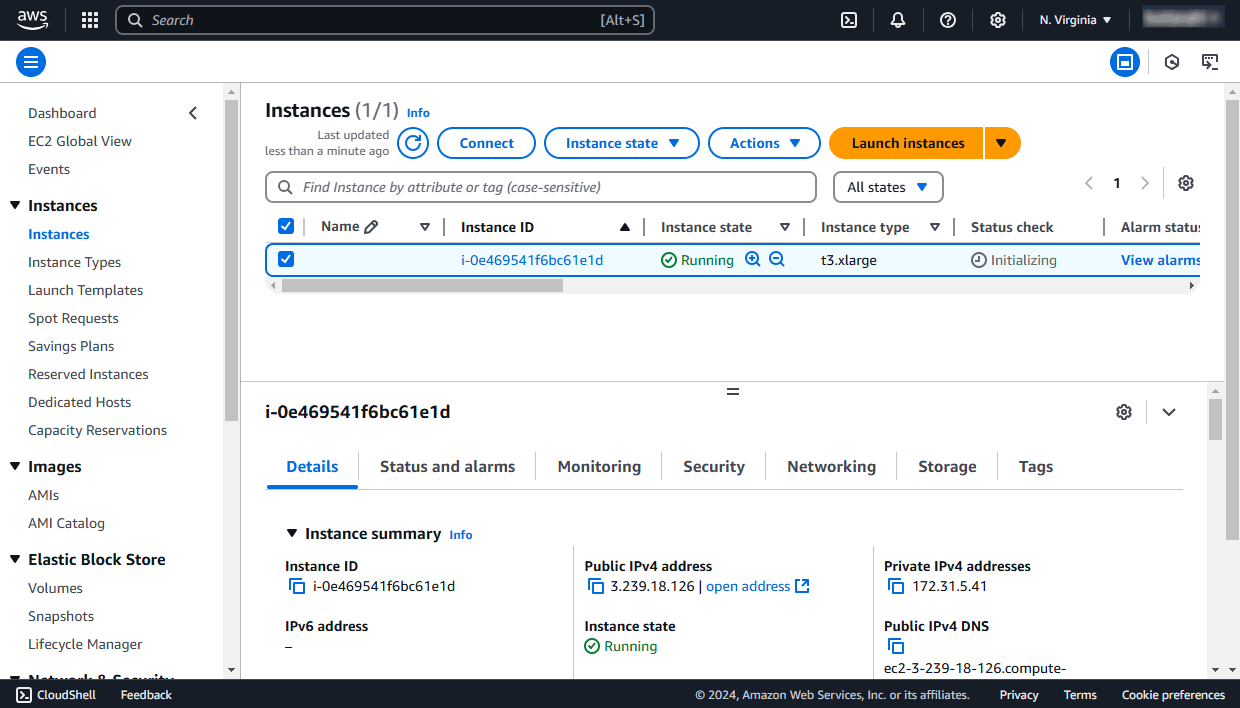The height and width of the screenshot is (708, 1240).
Task: Copy the Instance ID in the summary
Action: [x=297, y=586]
